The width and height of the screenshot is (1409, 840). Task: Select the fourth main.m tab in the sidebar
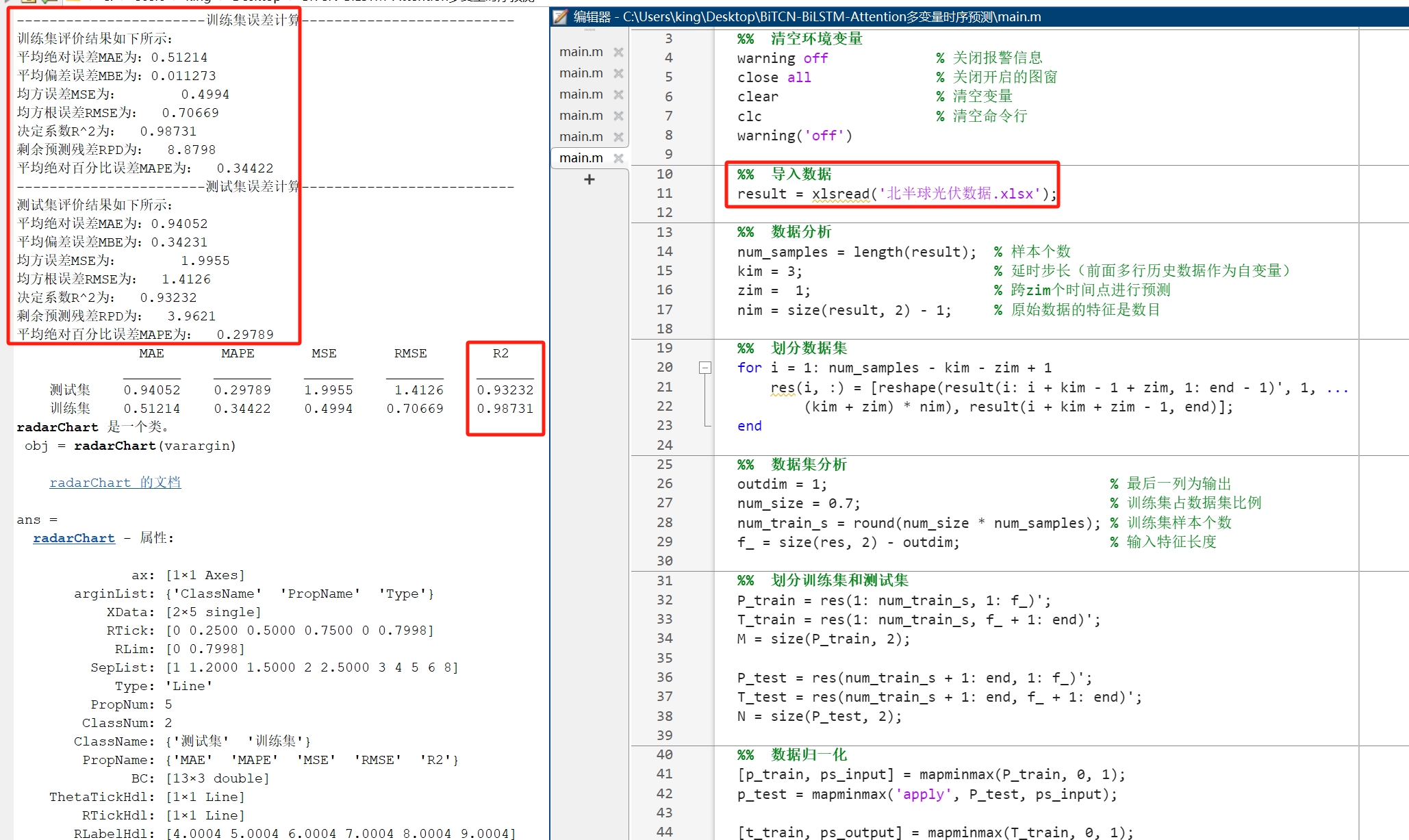click(x=581, y=114)
